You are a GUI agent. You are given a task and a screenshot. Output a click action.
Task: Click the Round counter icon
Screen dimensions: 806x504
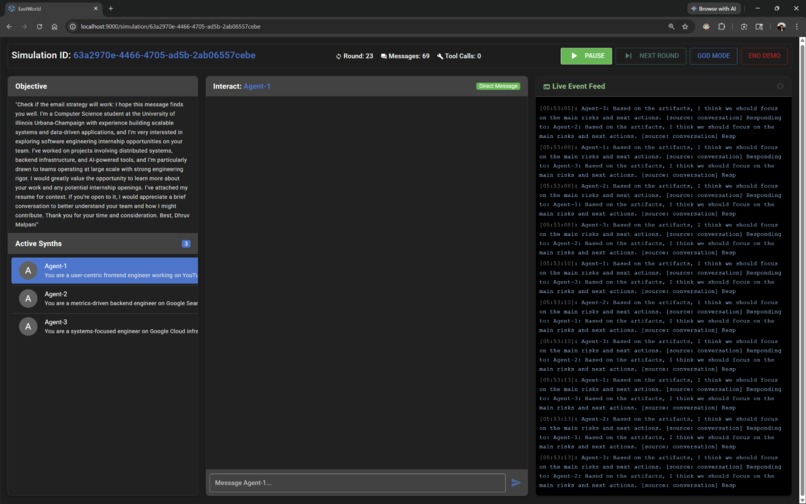pyautogui.click(x=338, y=56)
